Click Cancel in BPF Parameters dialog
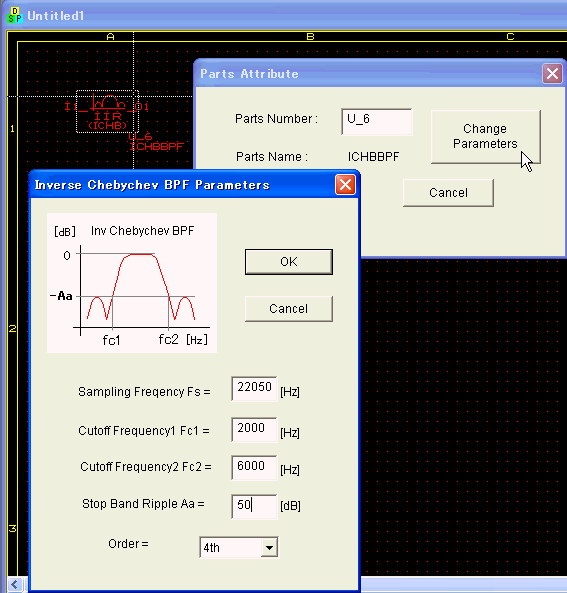567x593 pixels. pyautogui.click(x=289, y=309)
